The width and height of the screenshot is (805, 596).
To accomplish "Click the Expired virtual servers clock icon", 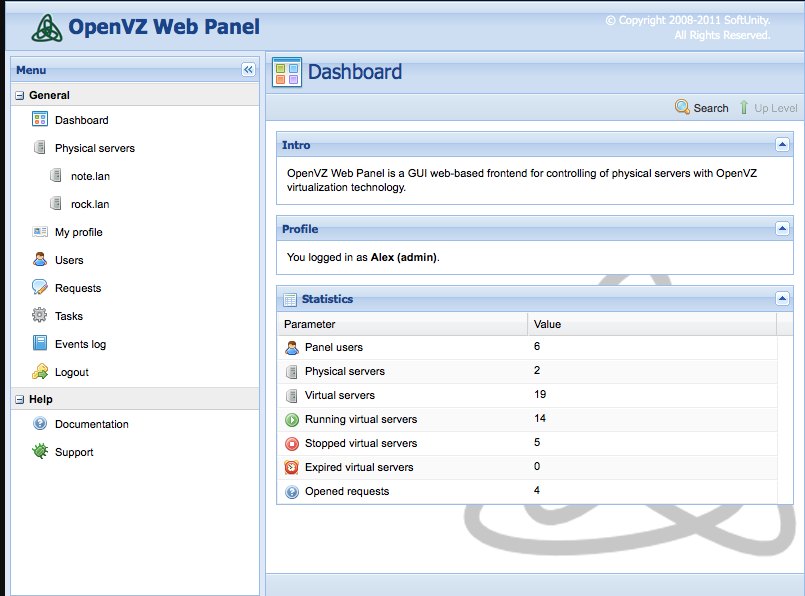I will tap(292, 467).
